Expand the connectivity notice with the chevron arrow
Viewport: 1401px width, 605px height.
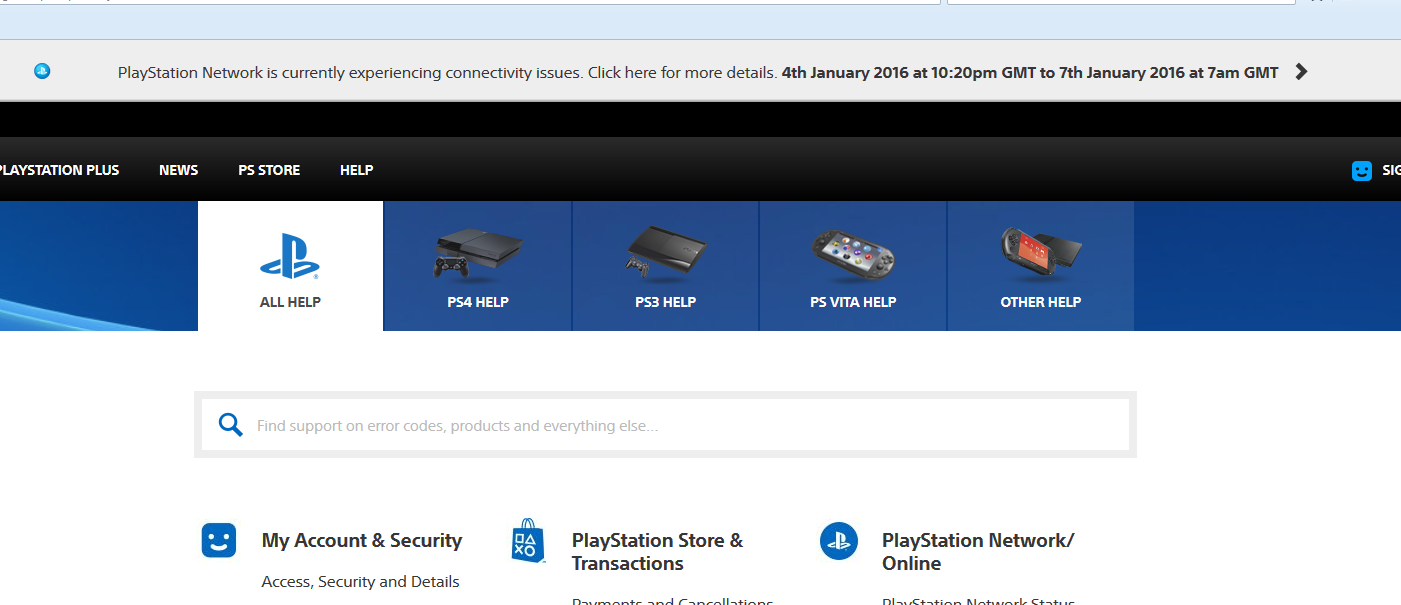pyautogui.click(x=1301, y=72)
